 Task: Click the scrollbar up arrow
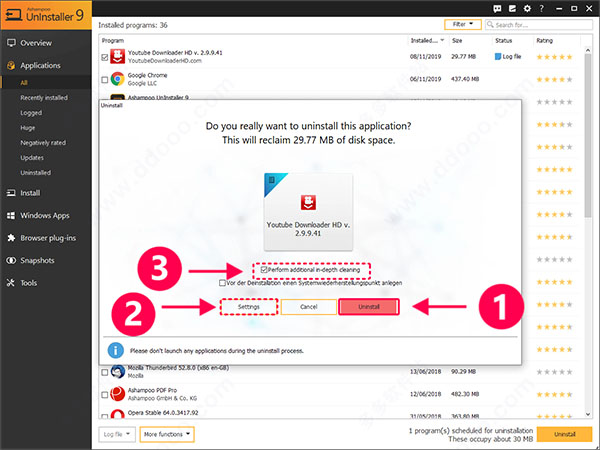[588, 50]
